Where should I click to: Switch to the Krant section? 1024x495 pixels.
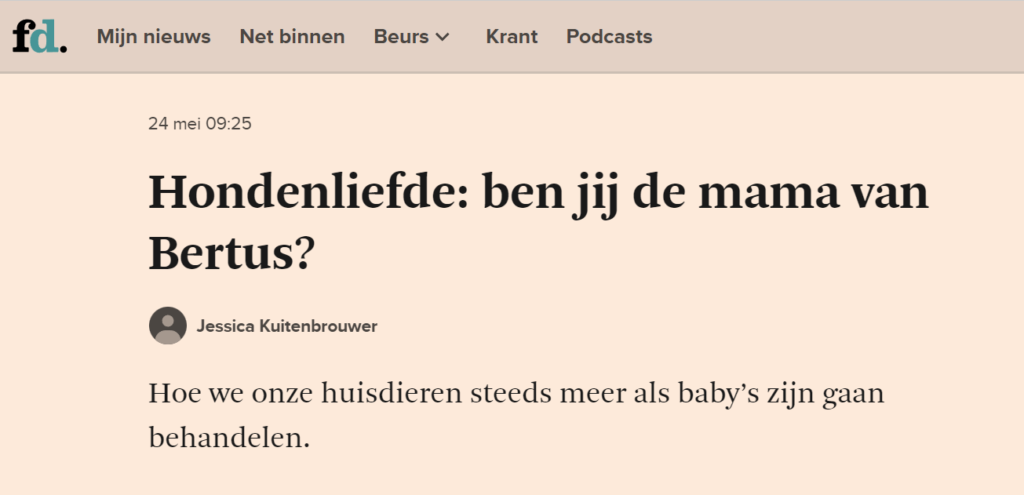click(x=511, y=37)
